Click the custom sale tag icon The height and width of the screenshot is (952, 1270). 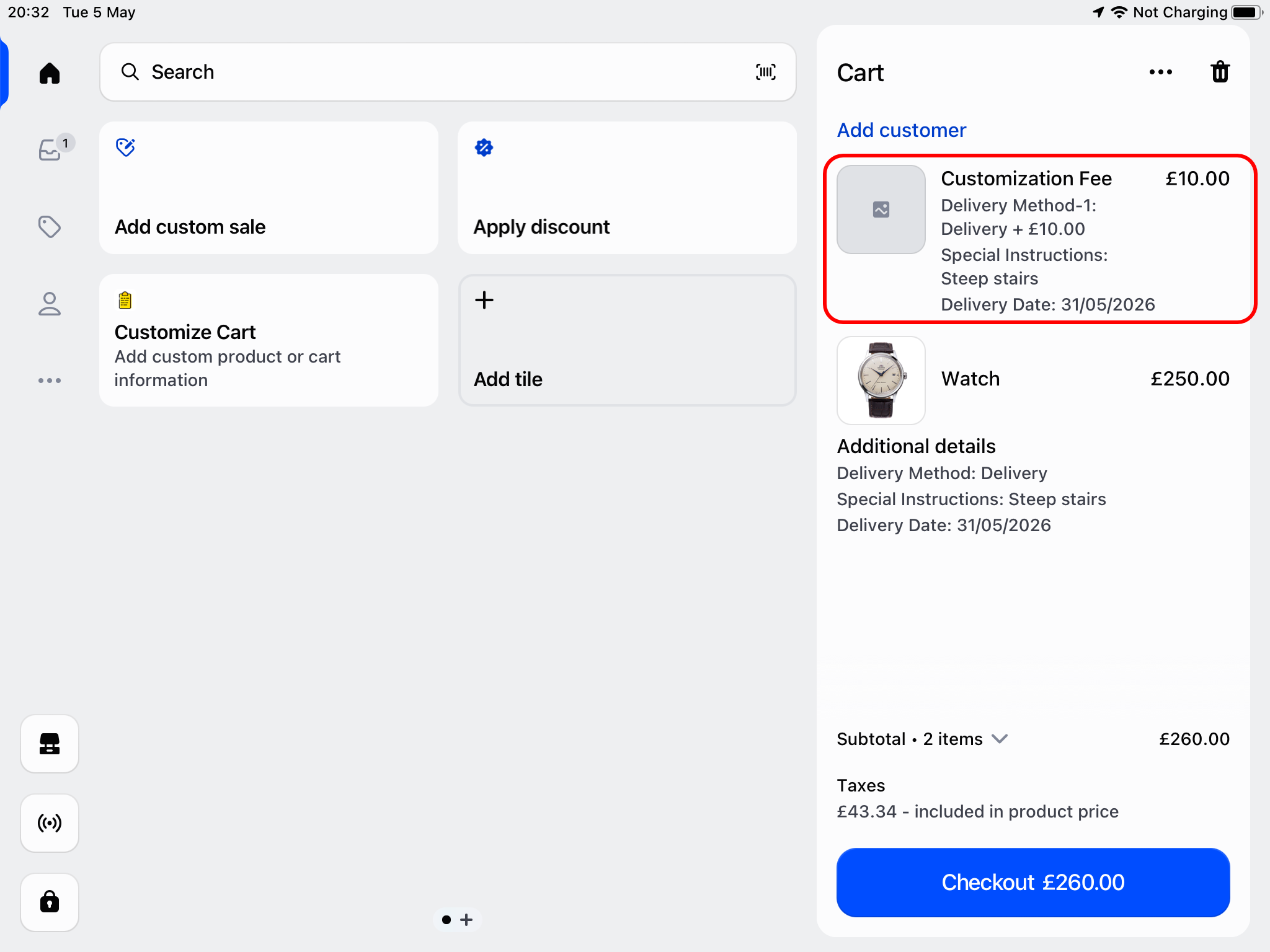coord(125,148)
